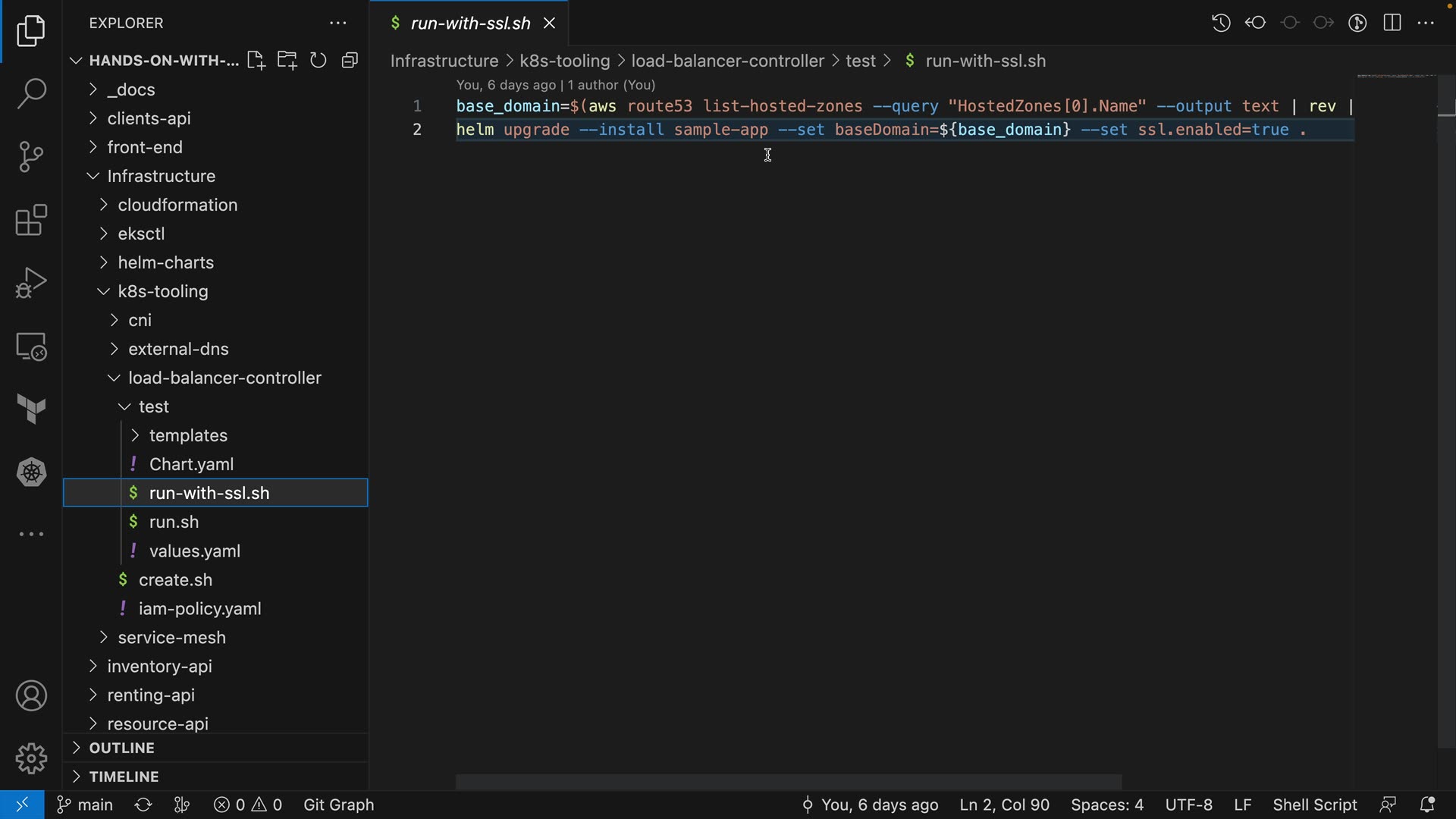The height and width of the screenshot is (819, 1456).
Task: Collapse all folders in explorer
Action: tap(350, 61)
